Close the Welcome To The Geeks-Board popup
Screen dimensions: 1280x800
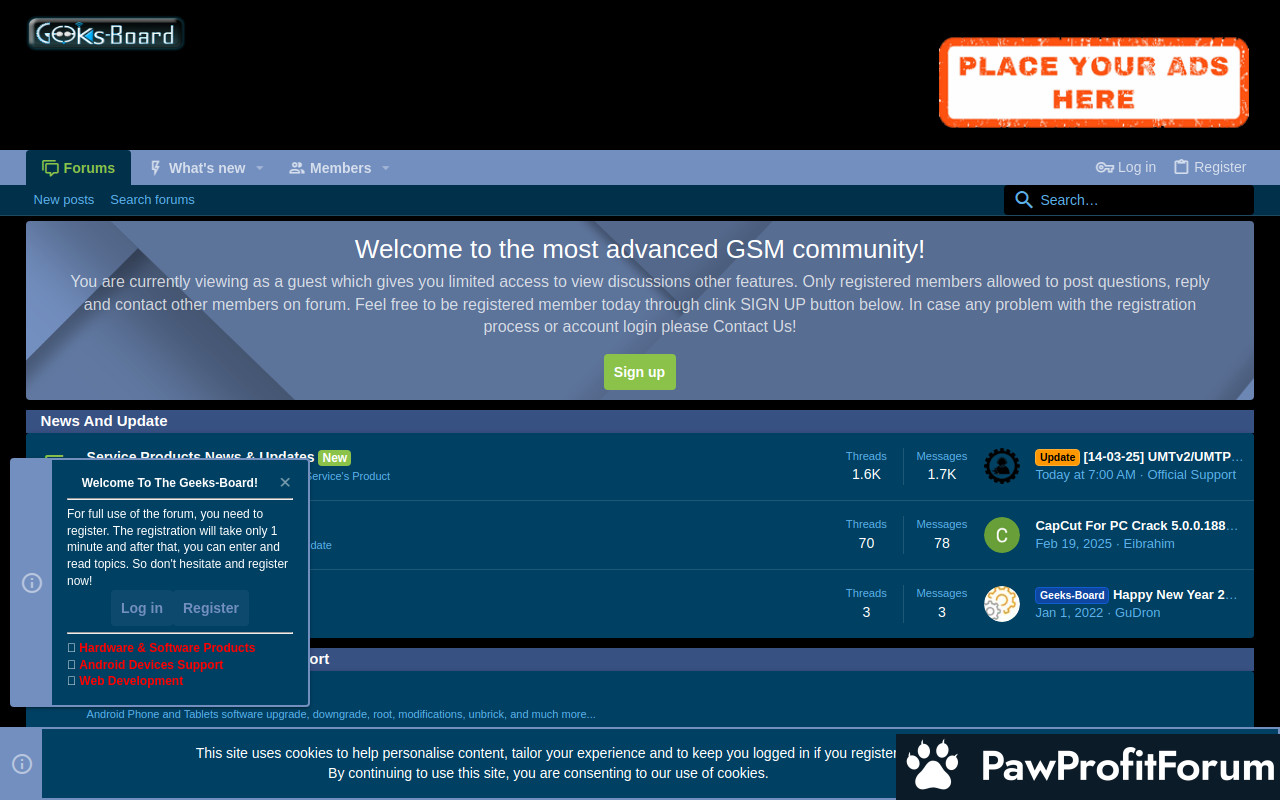coord(285,482)
